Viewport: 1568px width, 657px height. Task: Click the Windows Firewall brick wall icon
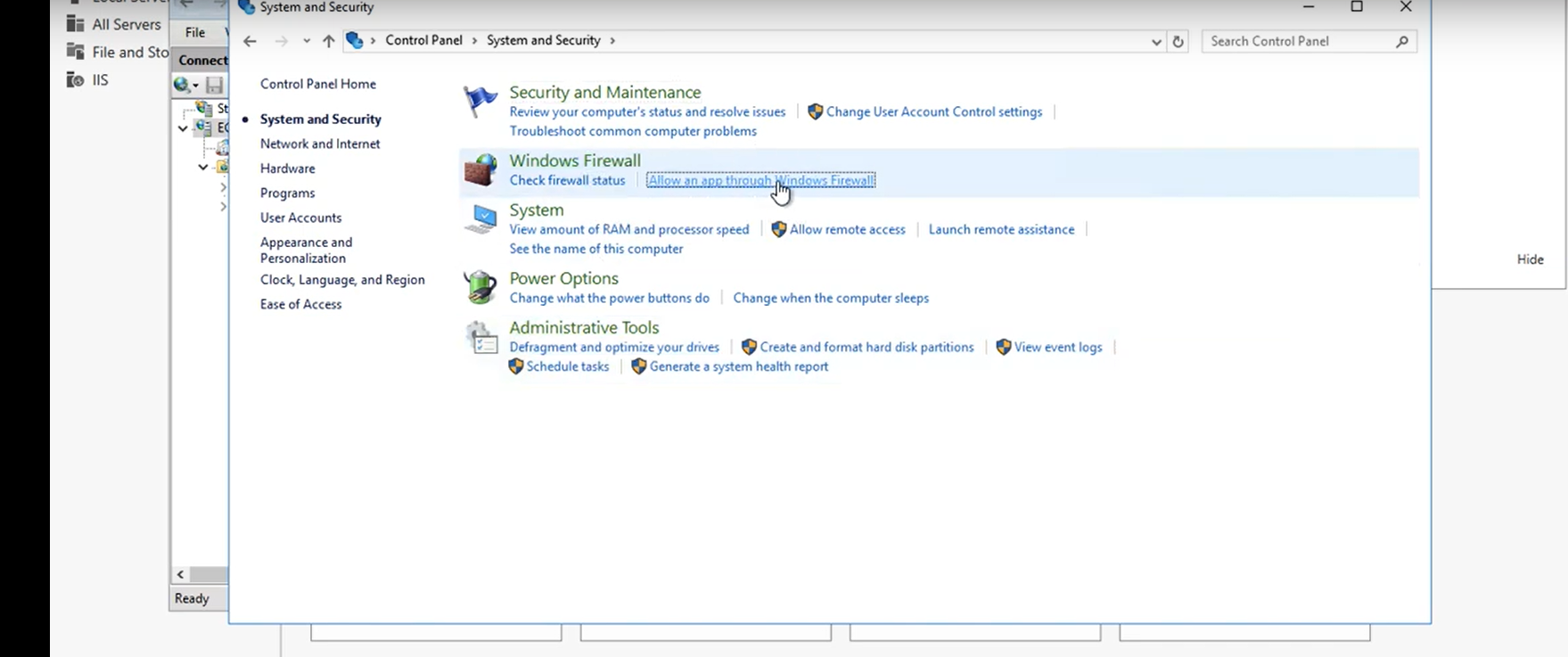[x=480, y=169]
